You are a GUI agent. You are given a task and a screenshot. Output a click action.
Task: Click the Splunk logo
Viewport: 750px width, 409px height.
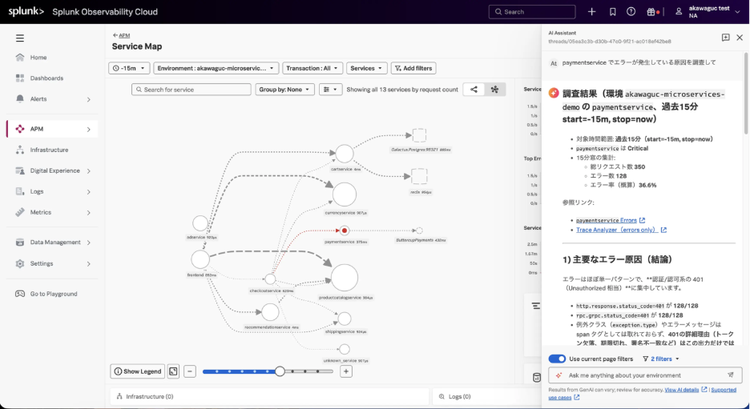tap(26, 11)
